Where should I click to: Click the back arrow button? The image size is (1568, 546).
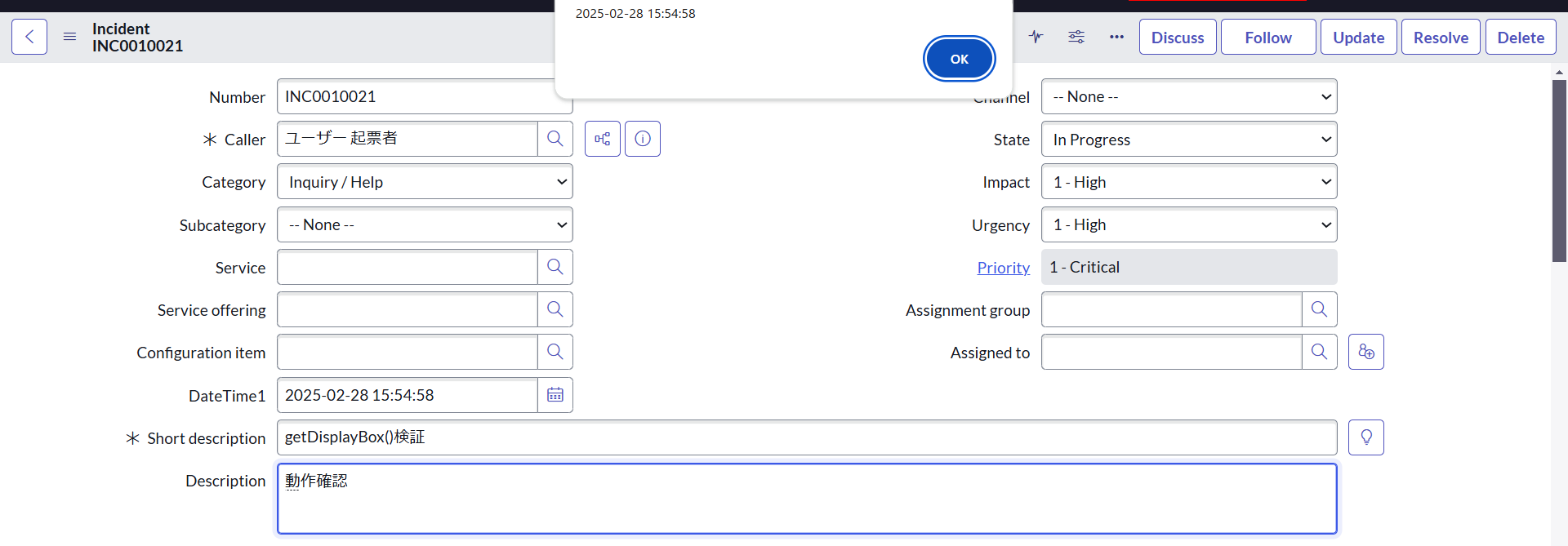click(29, 37)
